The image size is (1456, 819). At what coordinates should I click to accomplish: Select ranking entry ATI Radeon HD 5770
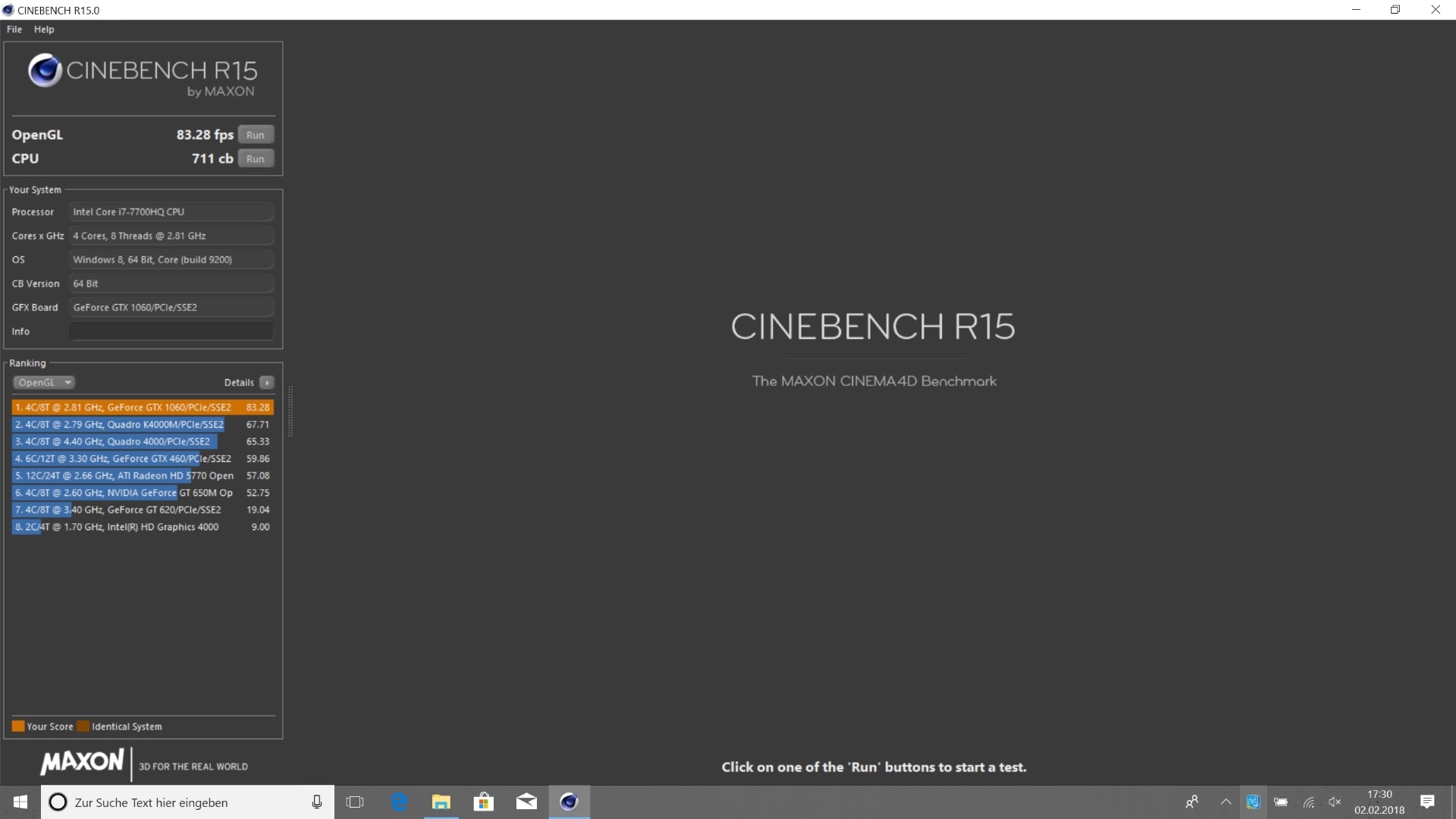tap(143, 475)
